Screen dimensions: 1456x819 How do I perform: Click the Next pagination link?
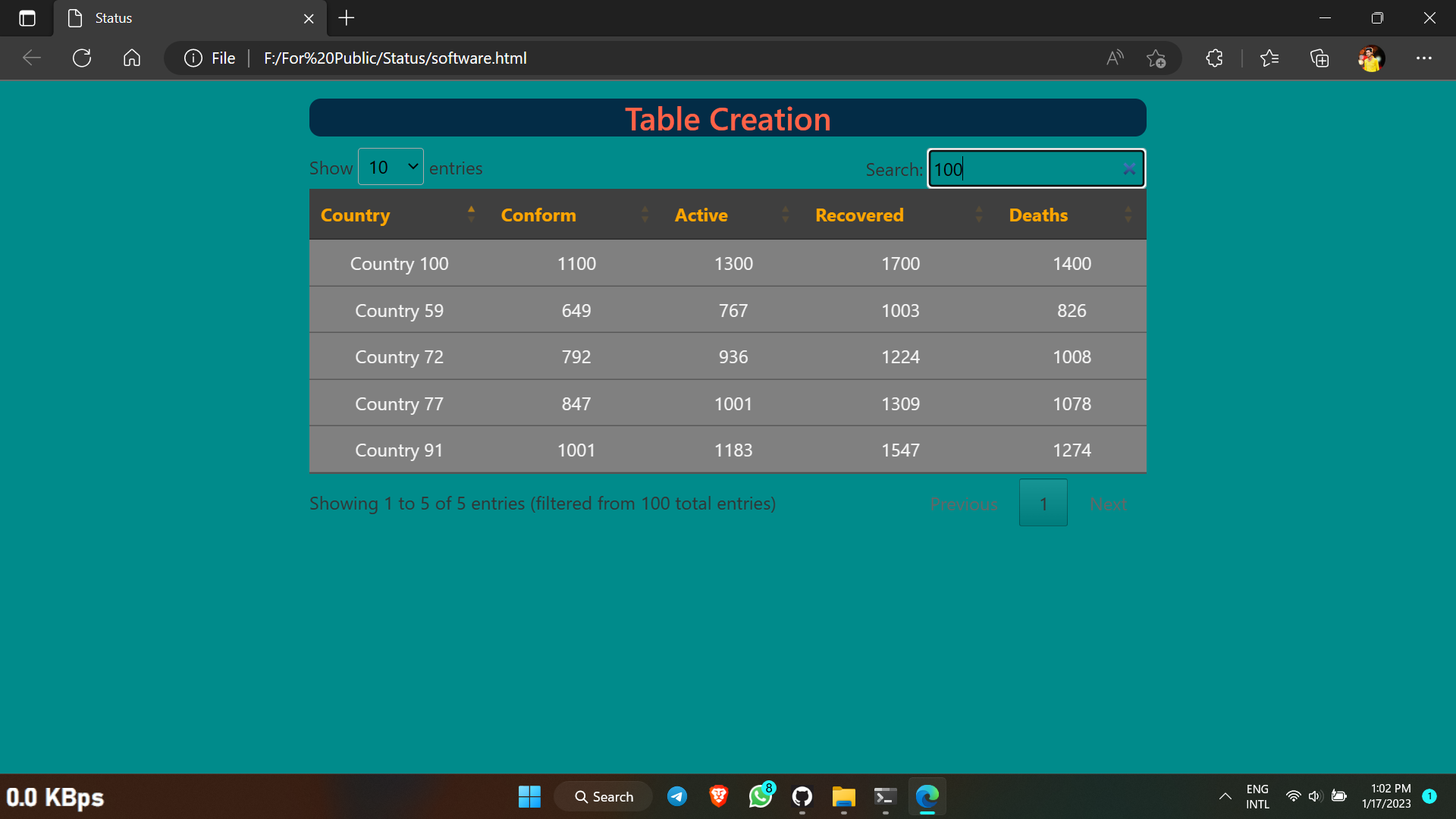click(x=1108, y=504)
